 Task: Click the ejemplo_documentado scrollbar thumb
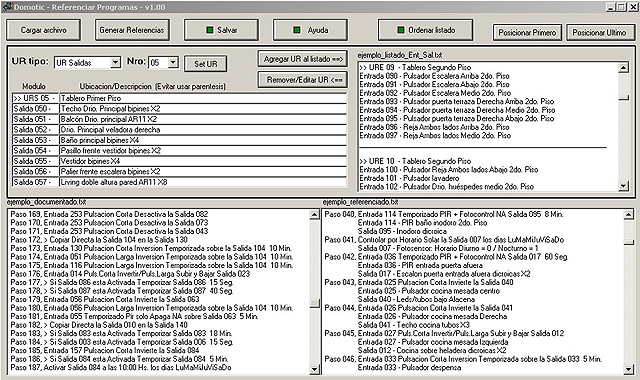(x=314, y=303)
